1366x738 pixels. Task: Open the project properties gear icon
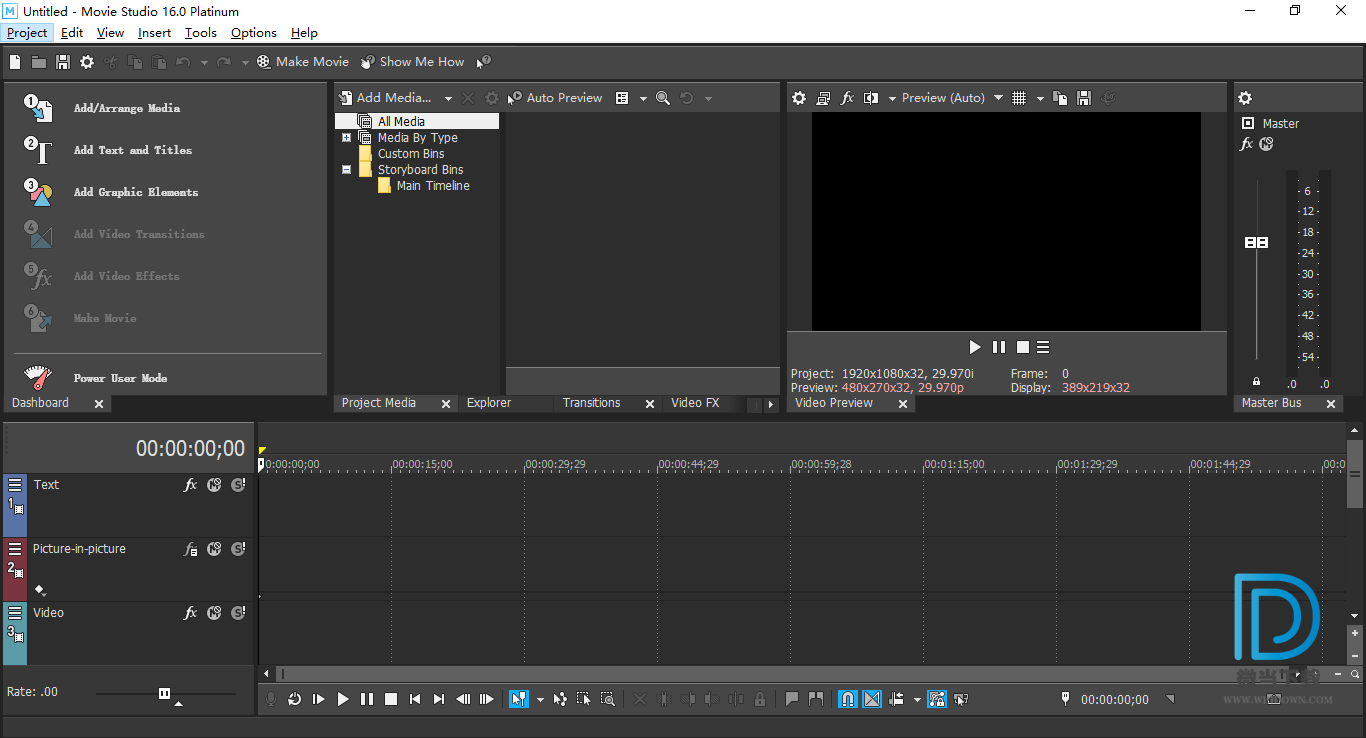coord(87,62)
